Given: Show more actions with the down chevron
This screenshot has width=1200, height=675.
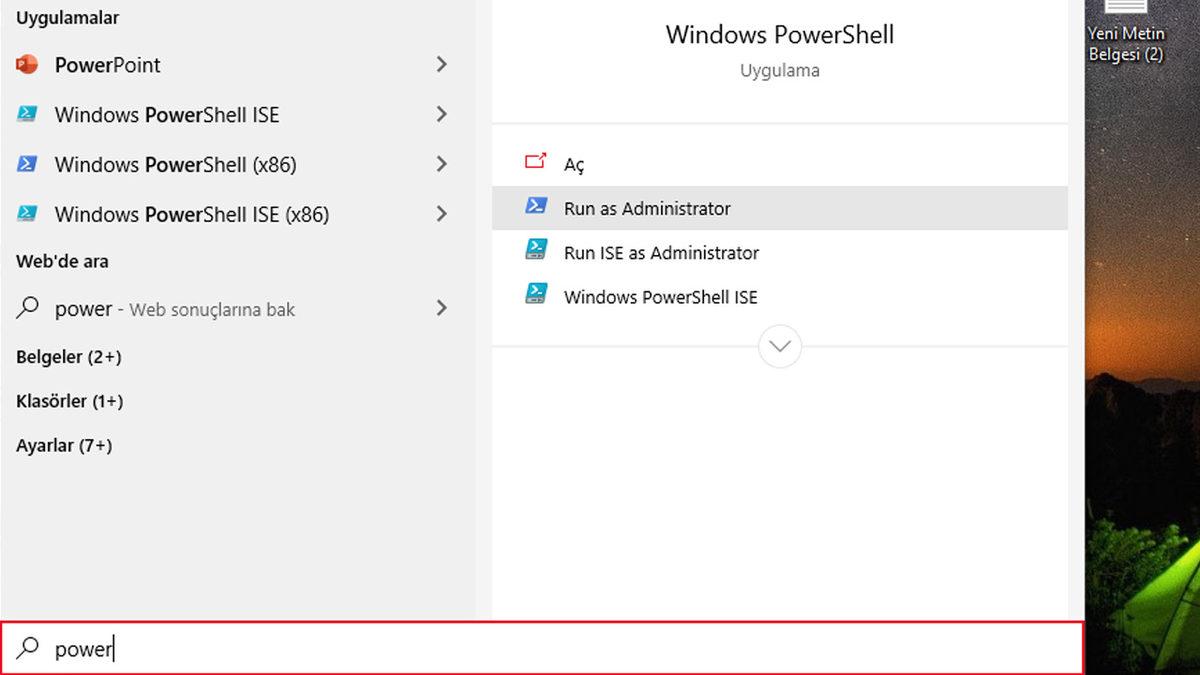Looking at the screenshot, I should [780, 347].
